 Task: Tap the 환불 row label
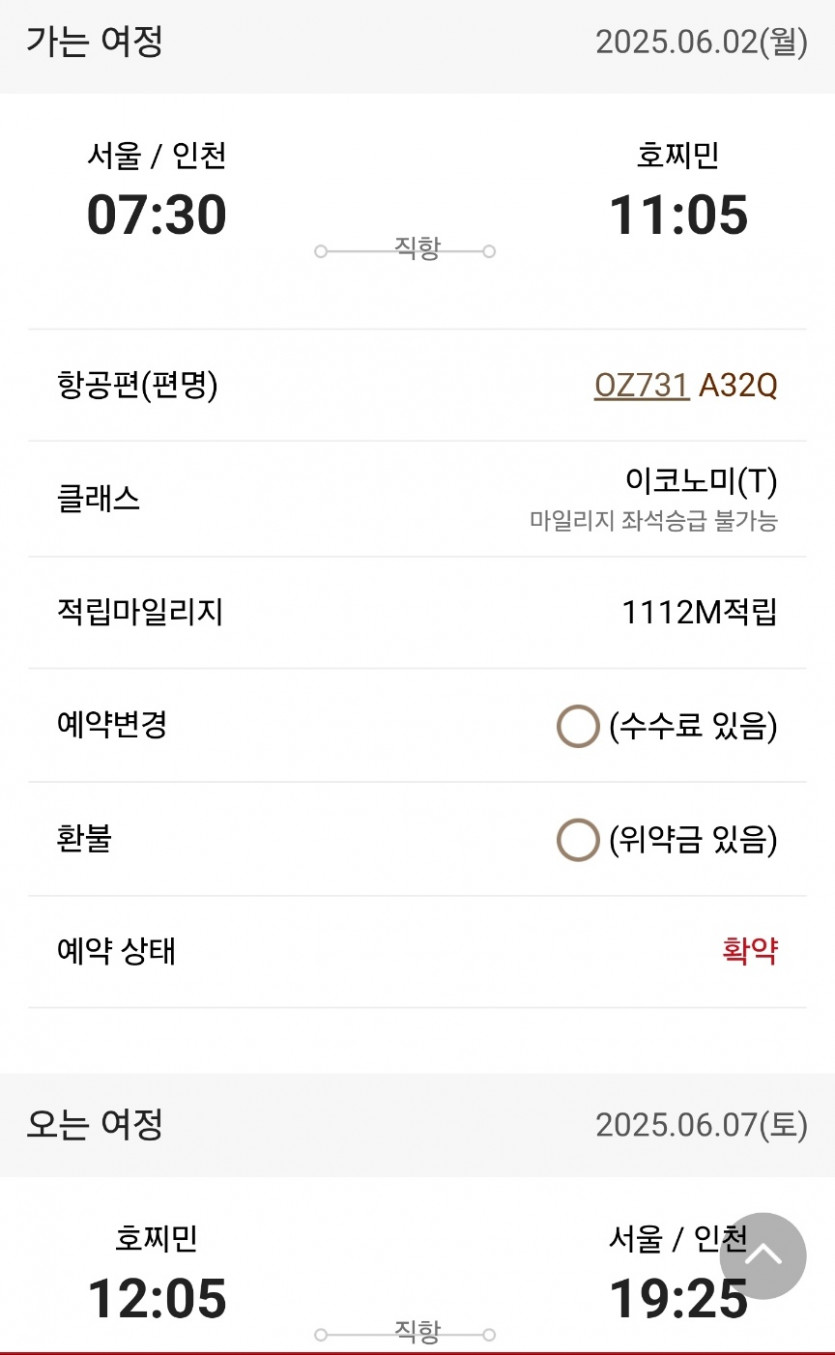84,839
